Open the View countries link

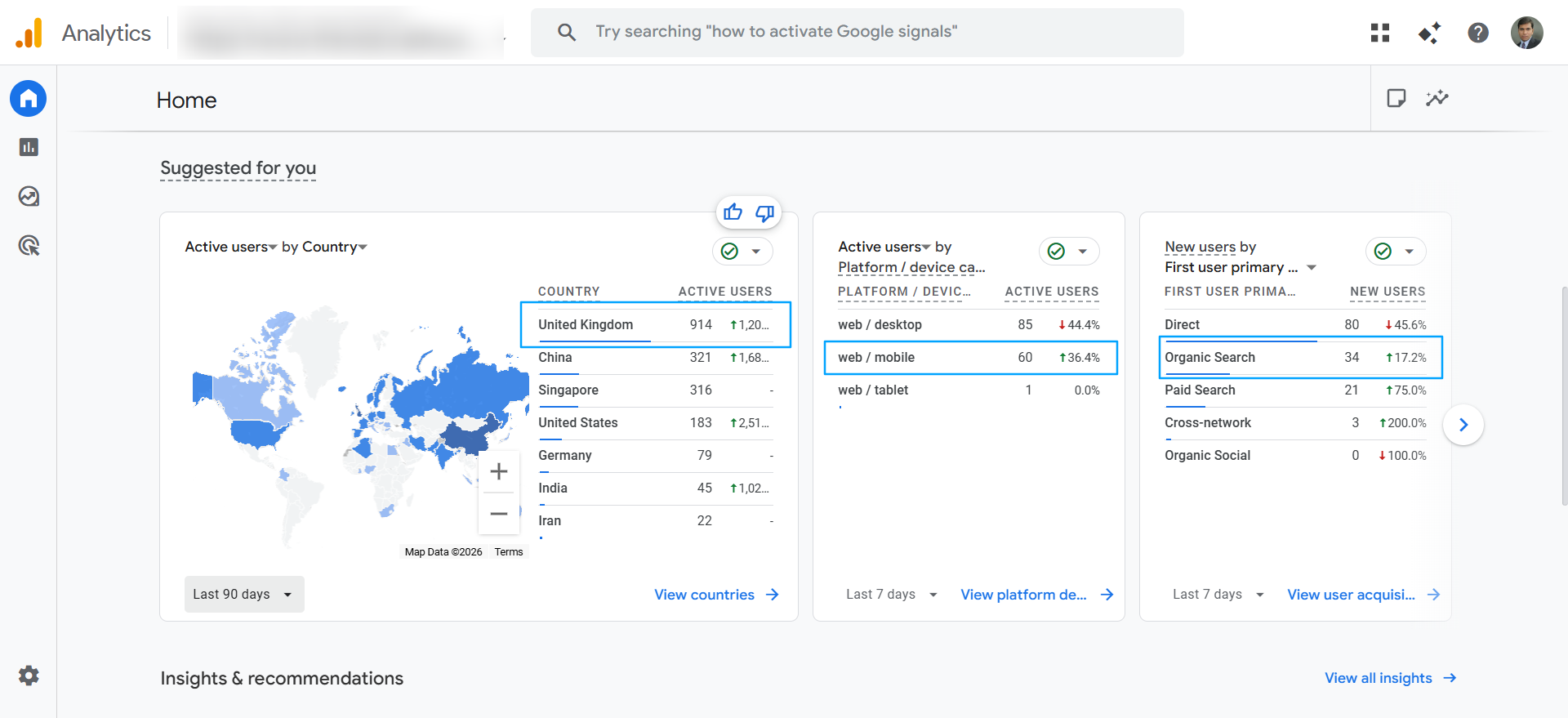pyautogui.click(x=716, y=595)
